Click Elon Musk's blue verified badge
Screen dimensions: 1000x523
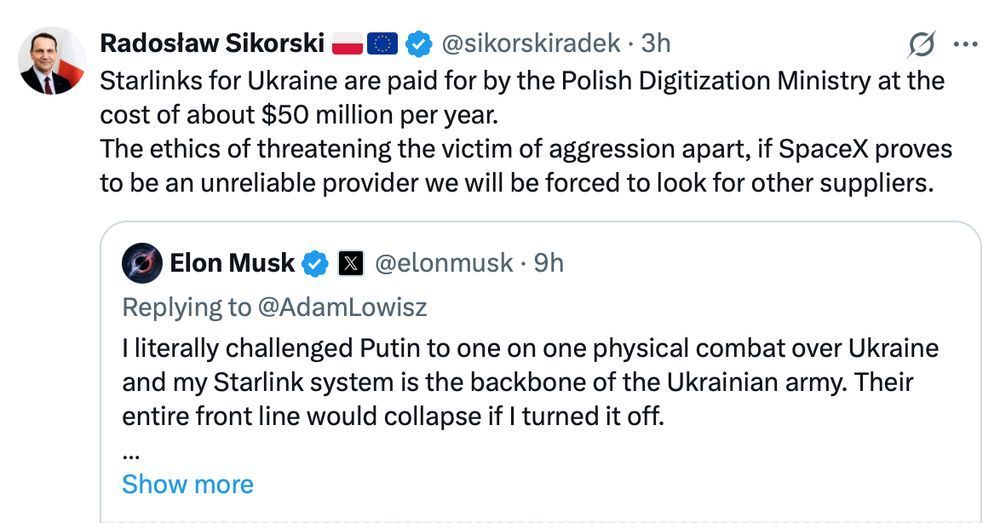pyautogui.click(x=315, y=263)
